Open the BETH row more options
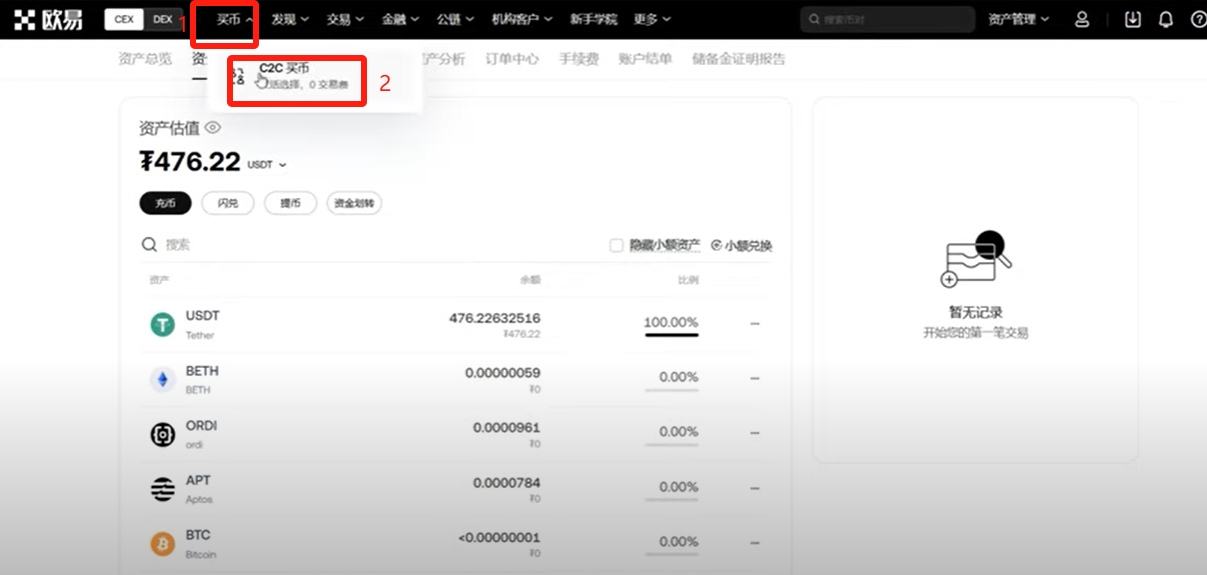Screen dimensions: 1207x575 pyautogui.click(x=755, y=378)
